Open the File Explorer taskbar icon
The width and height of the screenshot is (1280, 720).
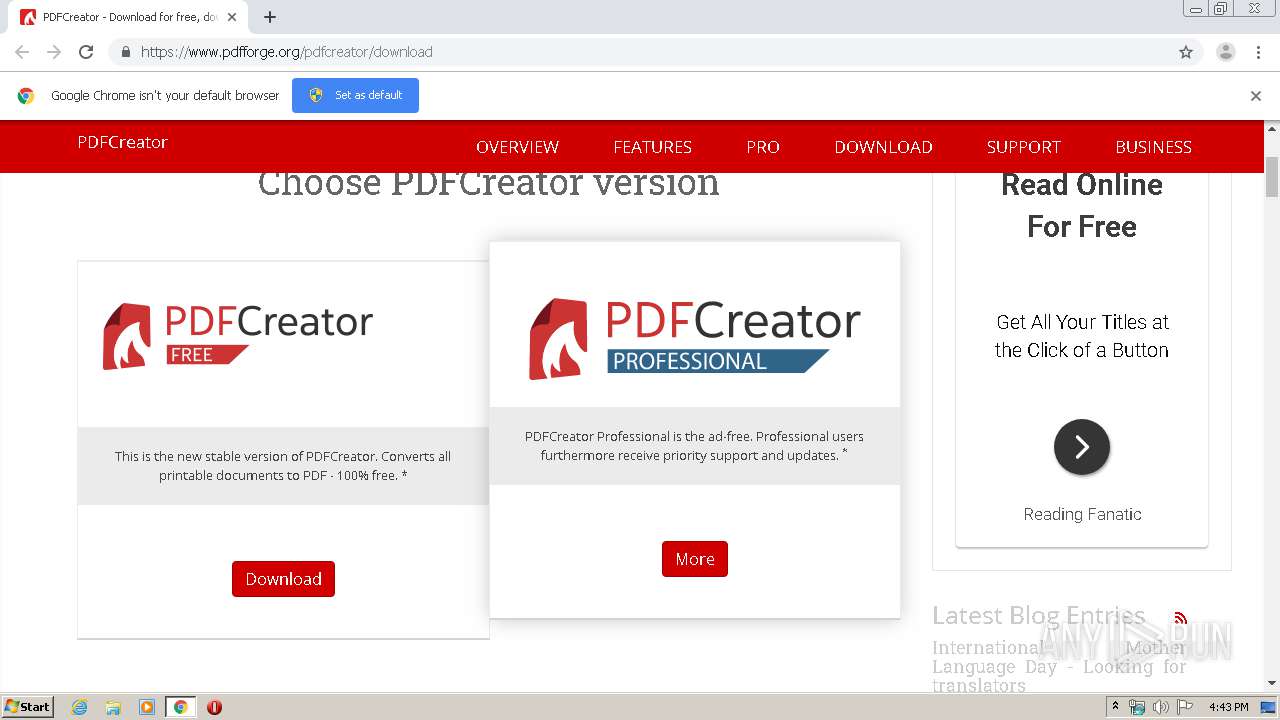pos(113,707)
